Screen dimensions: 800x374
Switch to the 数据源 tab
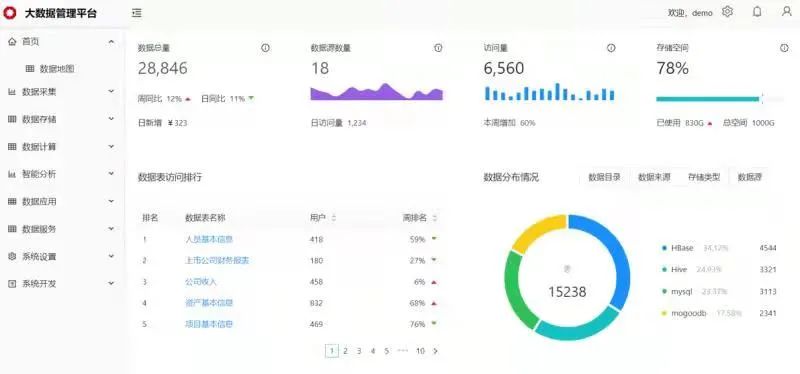tap(749, 177)
